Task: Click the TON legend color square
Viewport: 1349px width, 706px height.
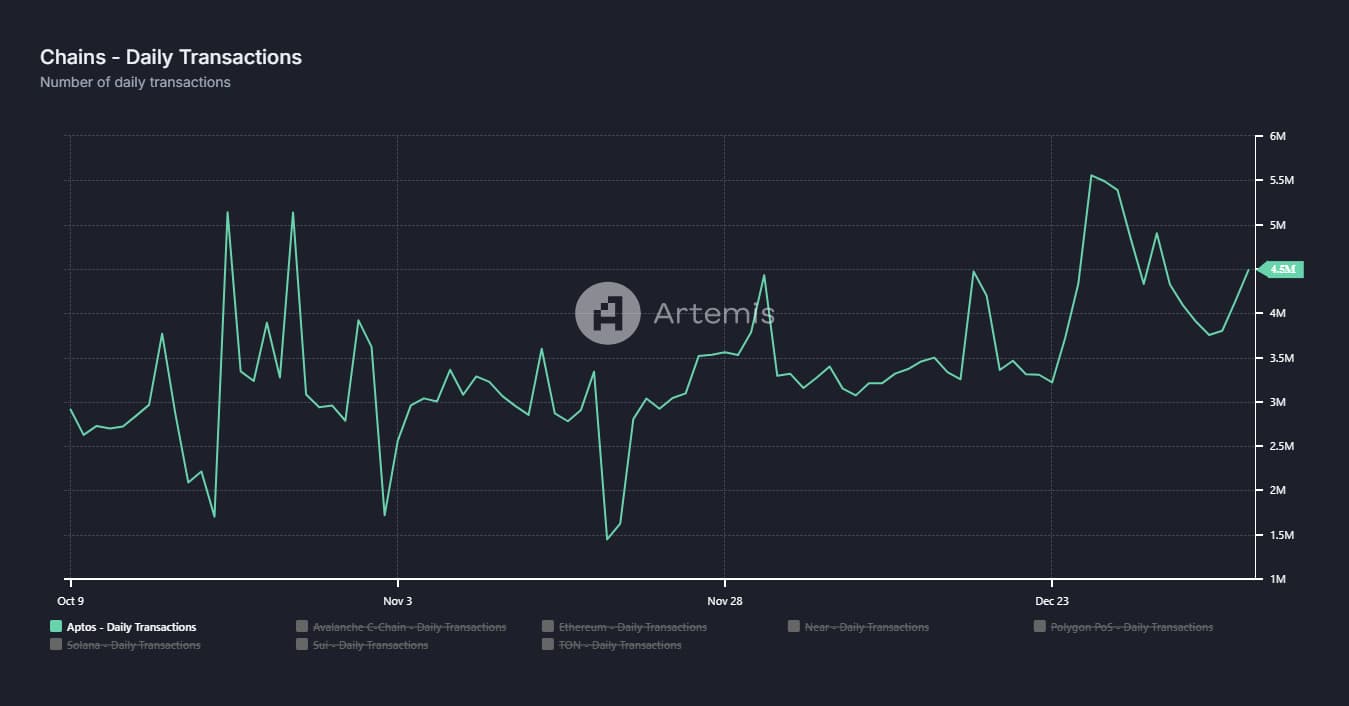Action: (548, 645)
